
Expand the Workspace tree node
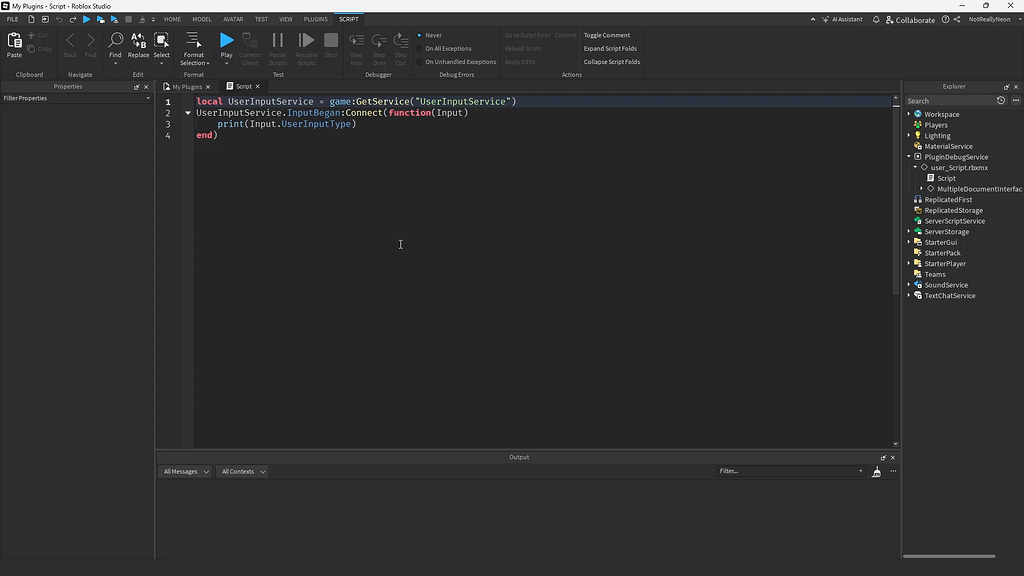tap(909, 114)
